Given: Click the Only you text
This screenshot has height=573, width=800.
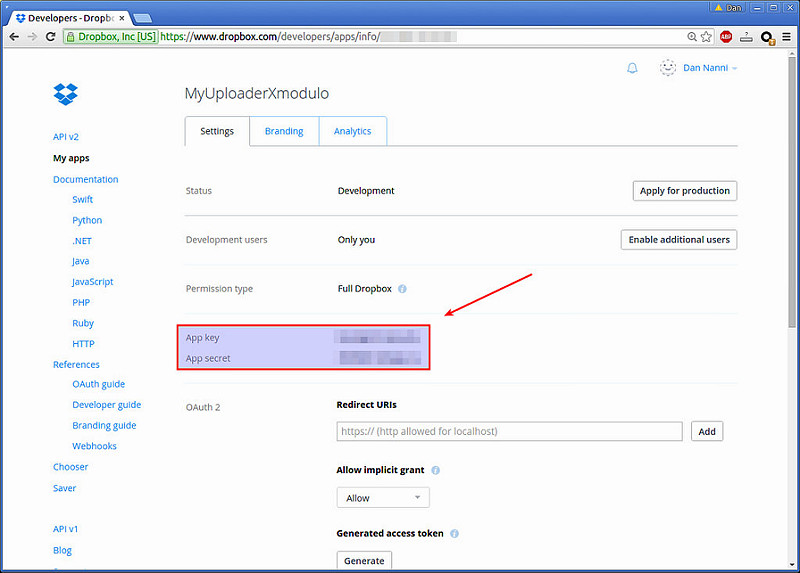Looking at the screenshot, I should click(356, 240).
